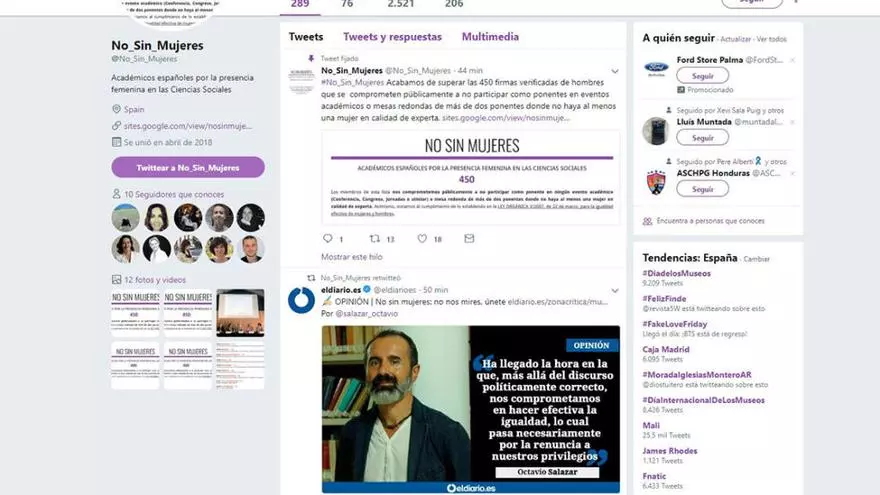This screenshot has width=880, height=495.
Task: Dismiss the Ford Store Palma suggestion
Action: (x=792, y=60)
